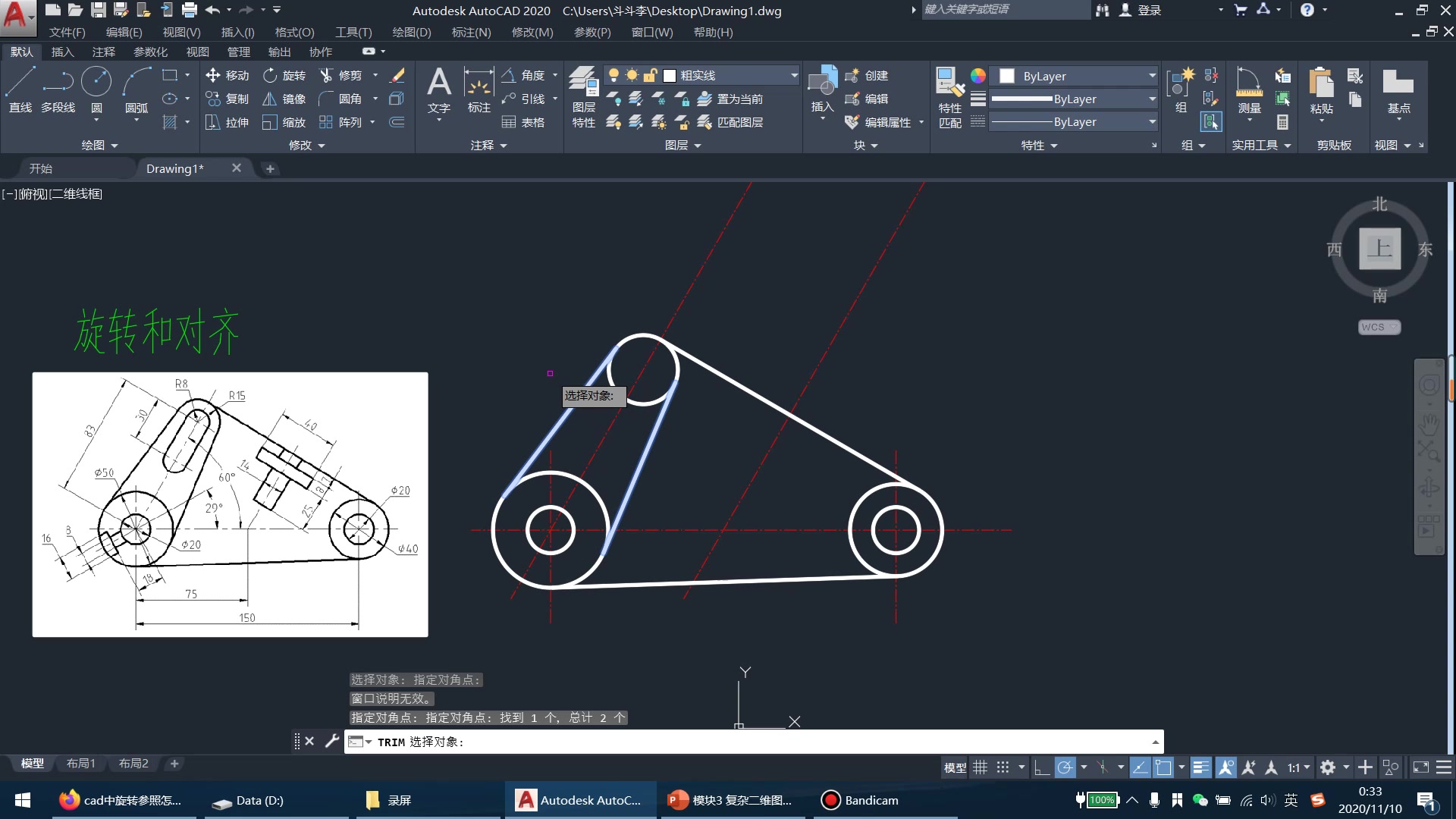Open the 粗实线 layer dropdown

pos(794,75)
